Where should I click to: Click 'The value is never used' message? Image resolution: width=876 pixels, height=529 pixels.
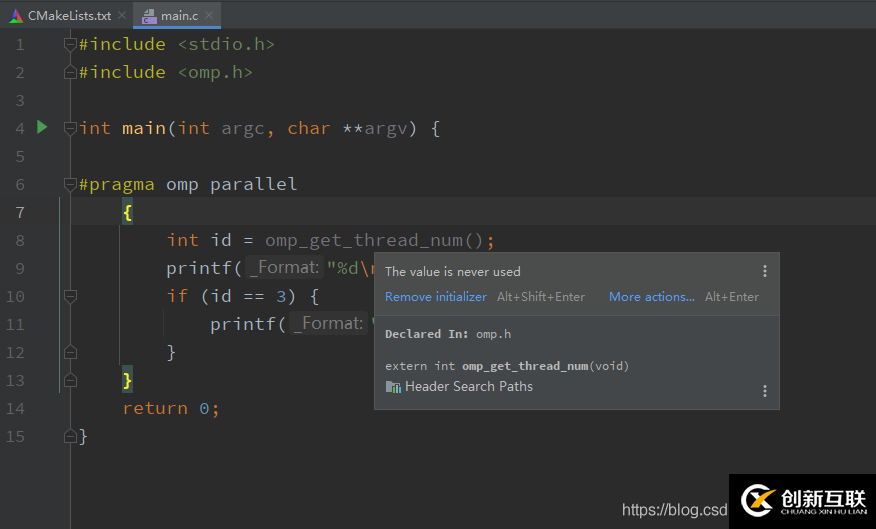tap(453, 271)
